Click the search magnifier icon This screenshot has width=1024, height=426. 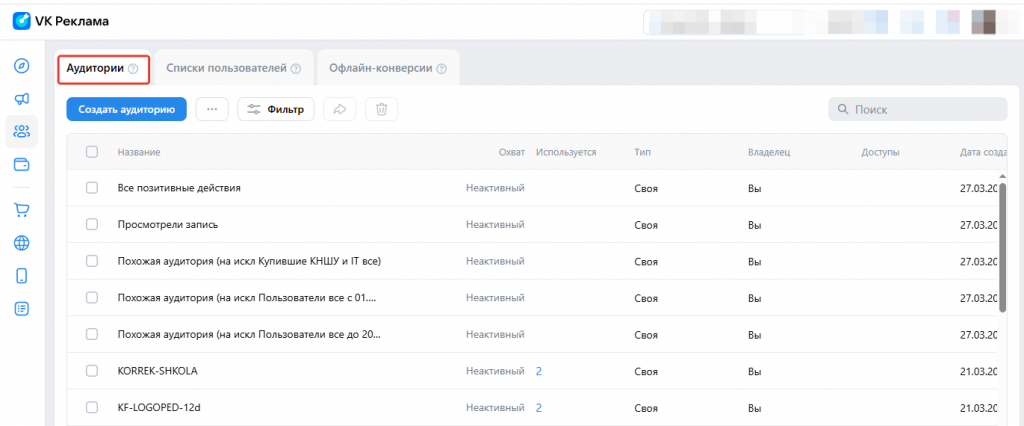[843, 109]
